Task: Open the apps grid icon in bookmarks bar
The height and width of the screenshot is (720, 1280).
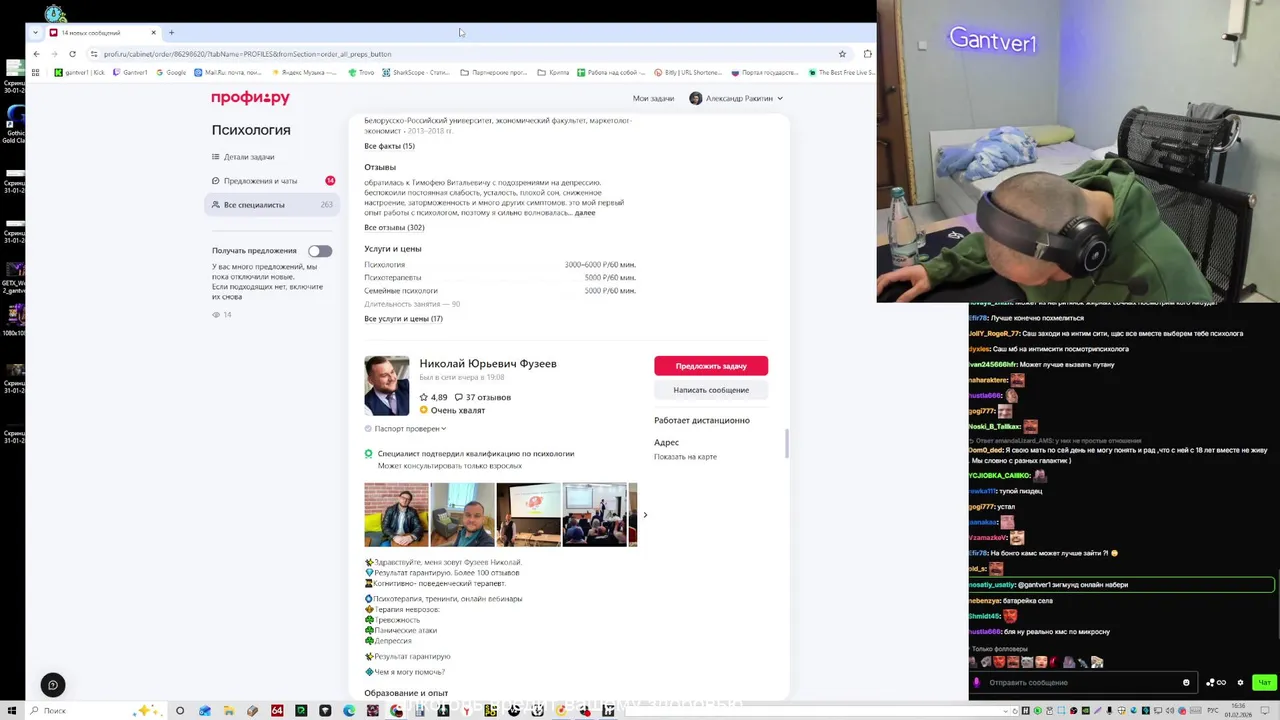Action: [x=36, y=72]
